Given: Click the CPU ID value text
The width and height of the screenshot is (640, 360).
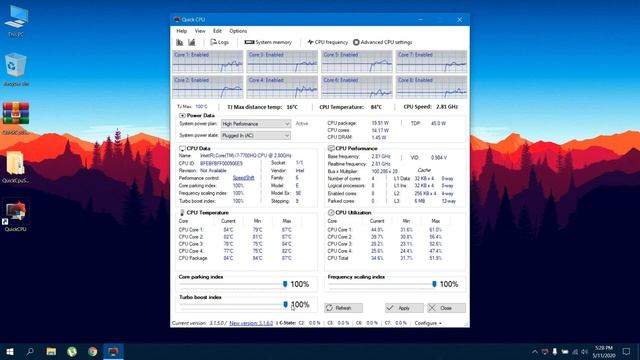Looking at the screenshot, I should (221, 163).
